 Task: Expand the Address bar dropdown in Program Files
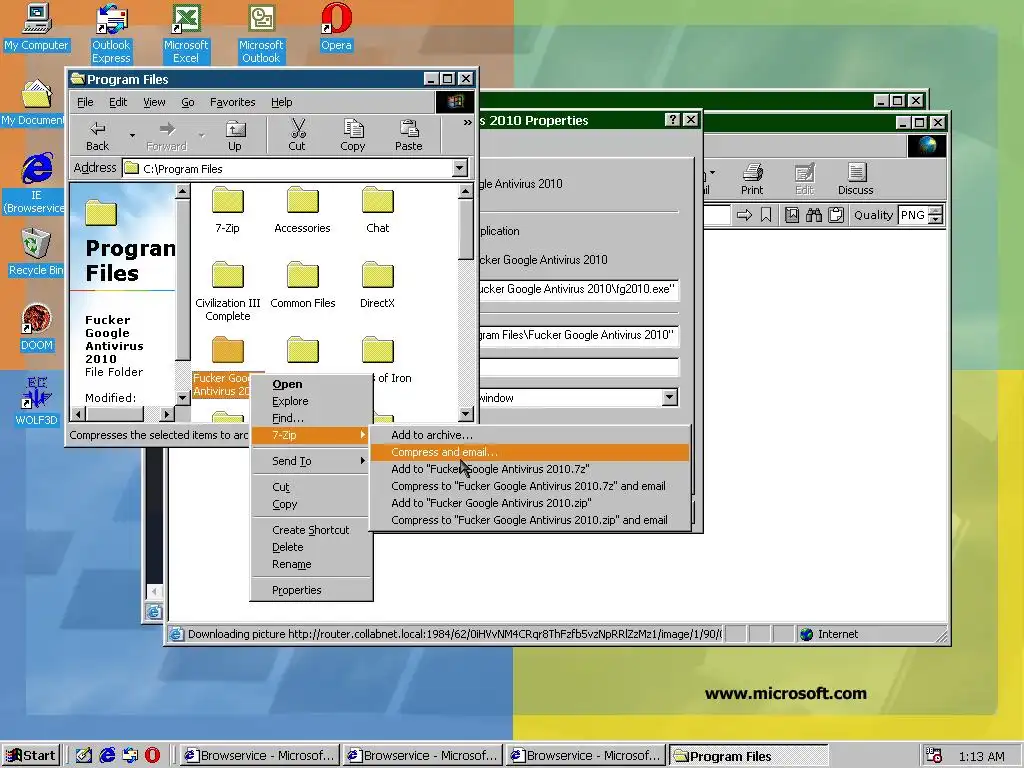click(x=460, y=168)
